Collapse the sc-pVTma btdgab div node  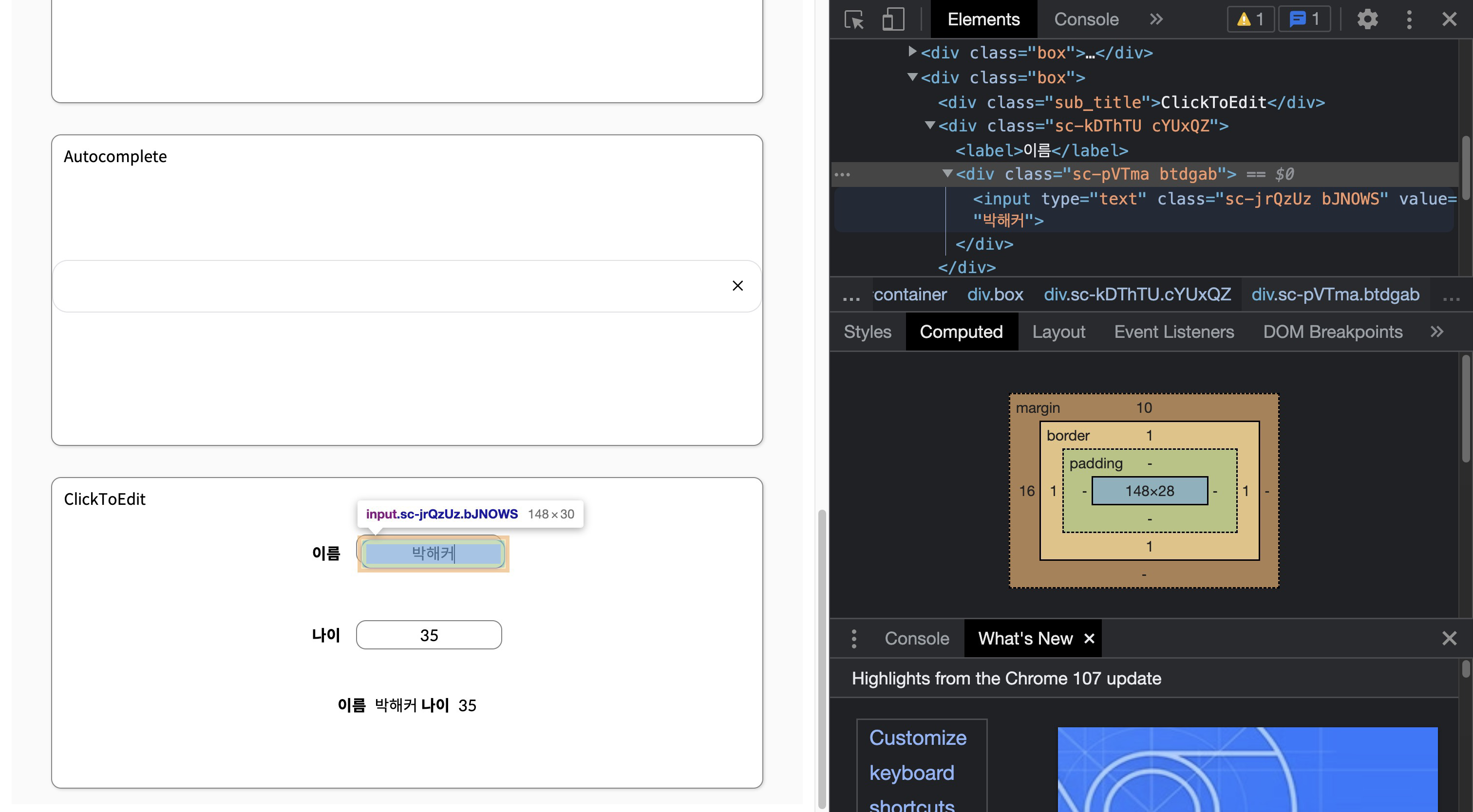947,173
